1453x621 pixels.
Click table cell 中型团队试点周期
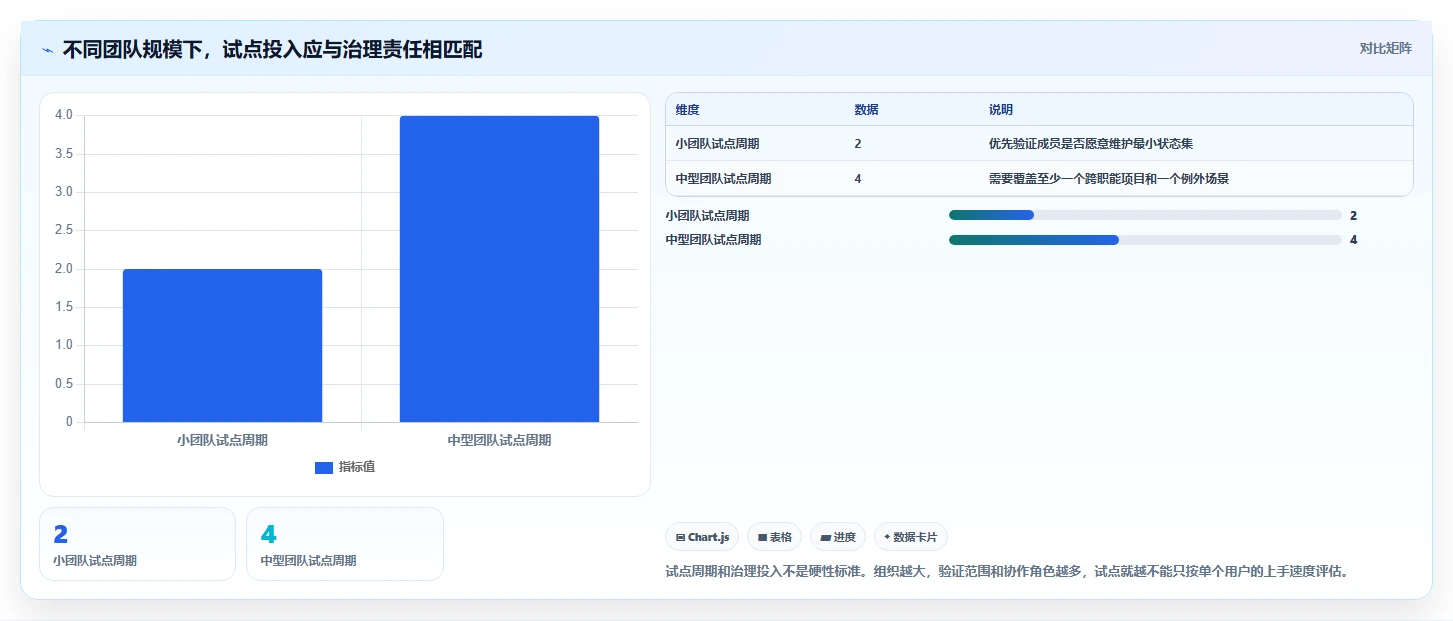(723, 179)
